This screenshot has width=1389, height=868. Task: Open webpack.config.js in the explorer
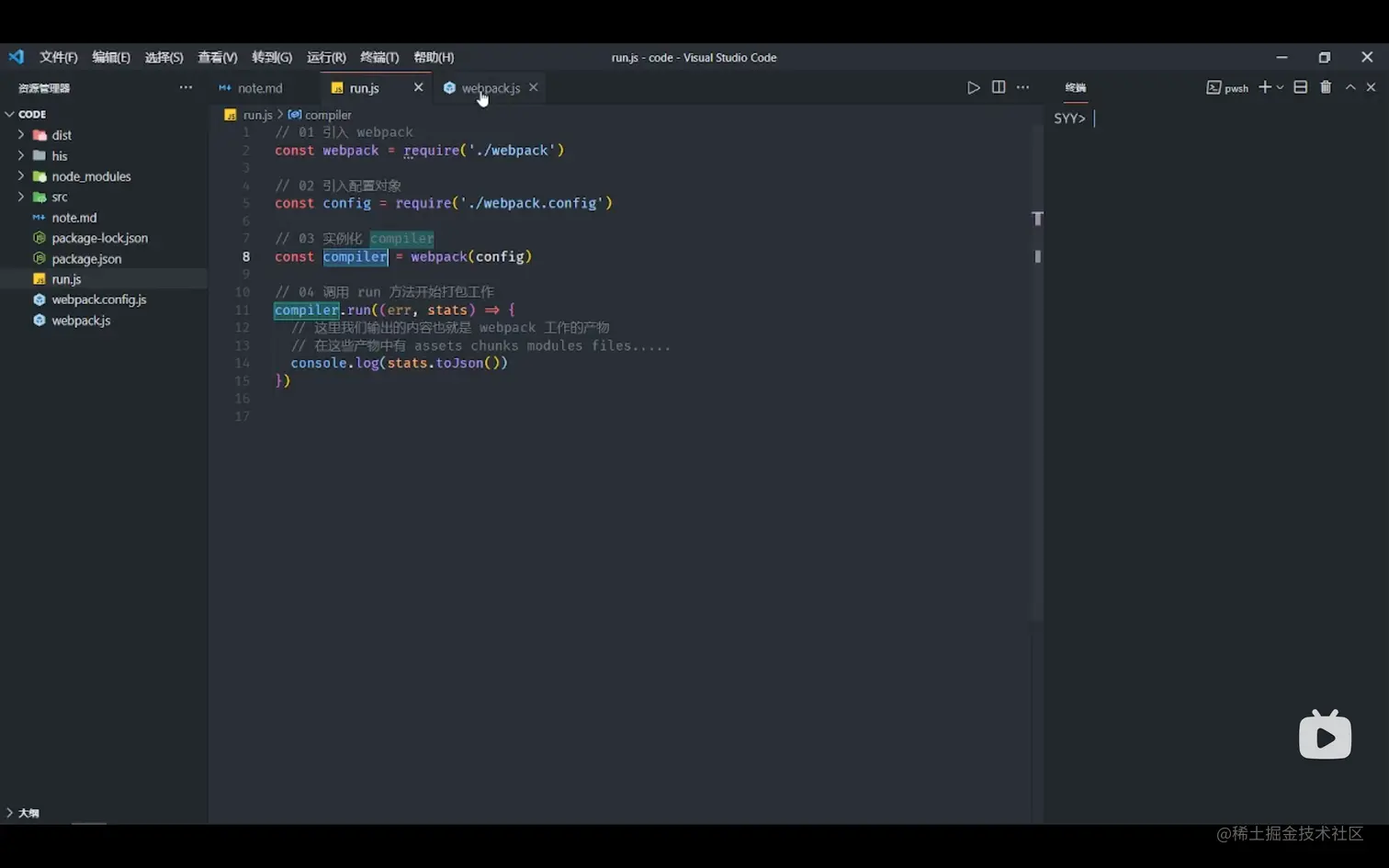pyautogui.click(x=105, y=299)
